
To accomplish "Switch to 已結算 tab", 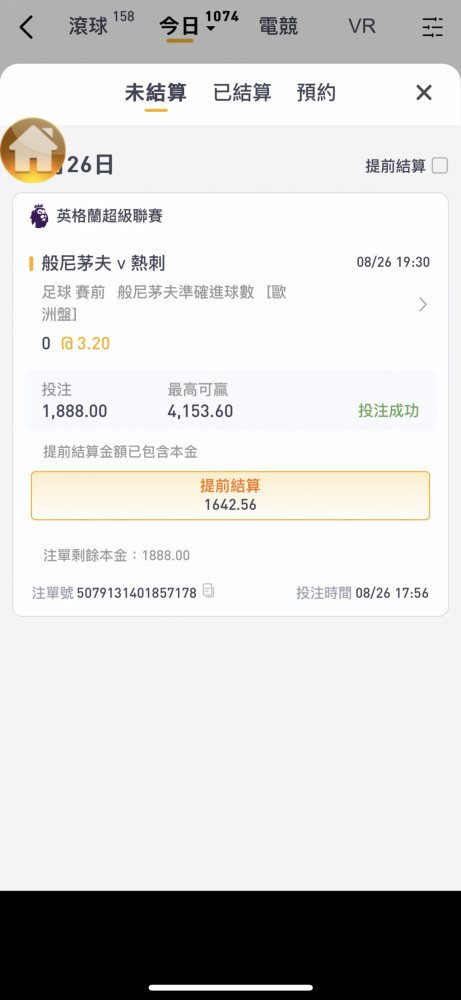I will [x=242, y=93].
